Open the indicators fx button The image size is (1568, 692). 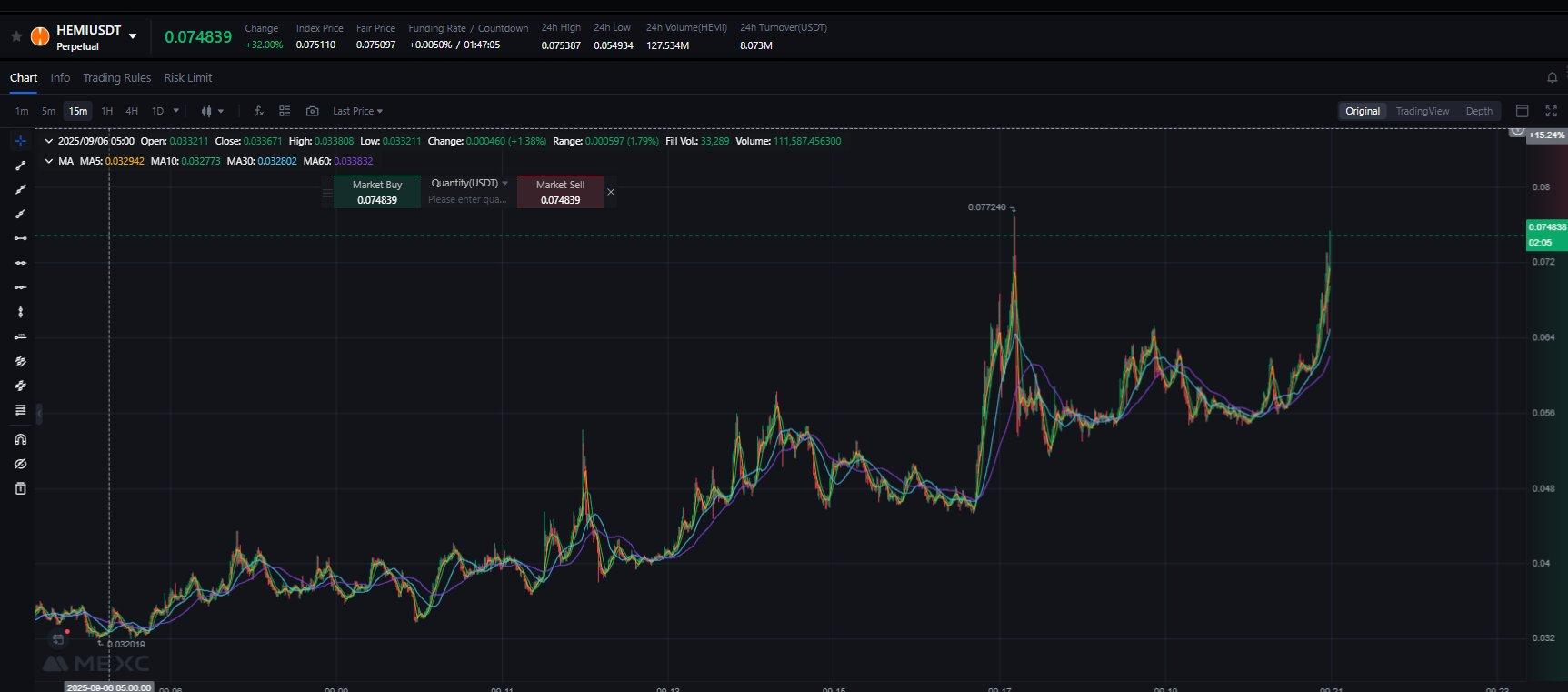[258, 111]
